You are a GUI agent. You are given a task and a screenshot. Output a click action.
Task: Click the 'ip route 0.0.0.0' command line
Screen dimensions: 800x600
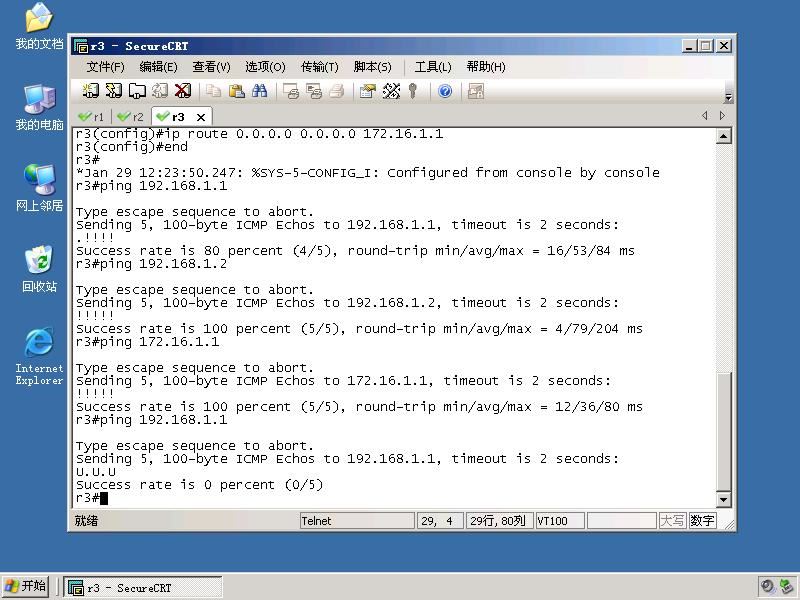(259, 134)
